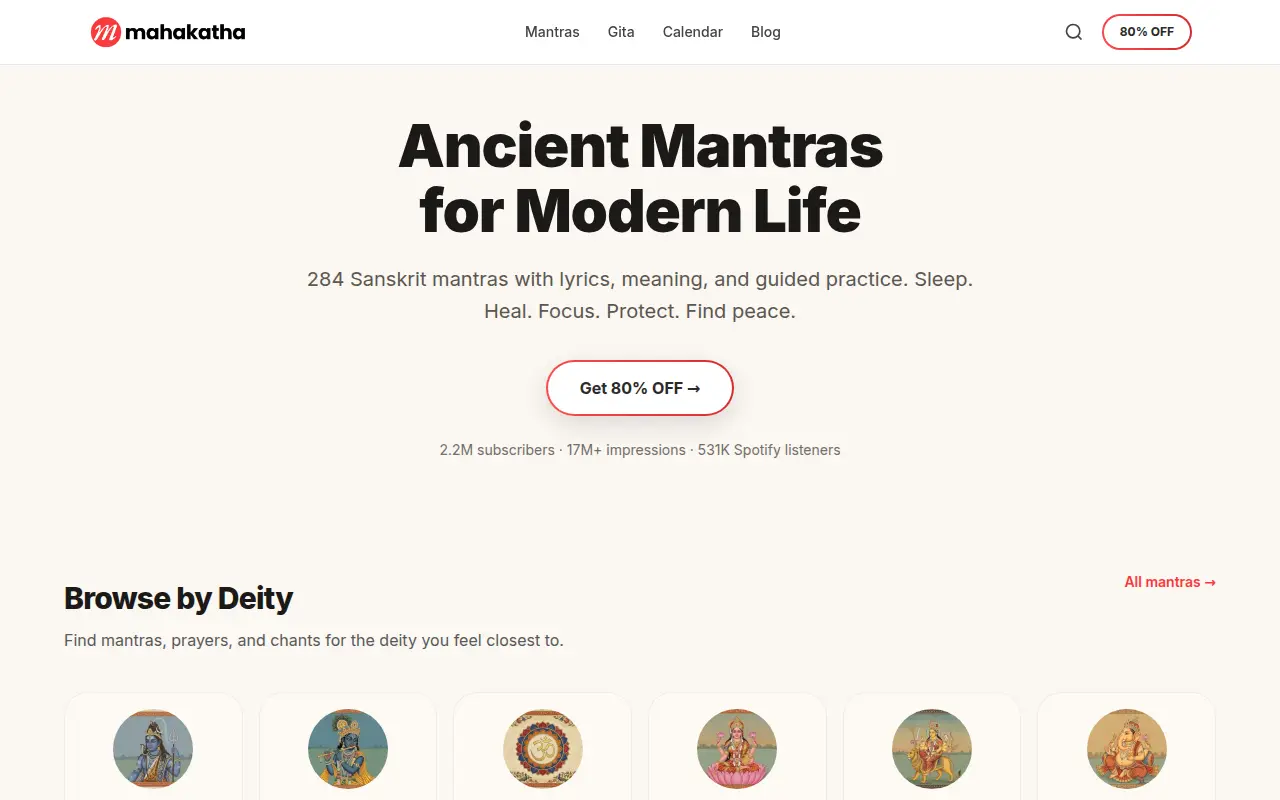Click the 284 Sanskrit mantras subtitle text
Screen dimensions: 1280x800
640,295
